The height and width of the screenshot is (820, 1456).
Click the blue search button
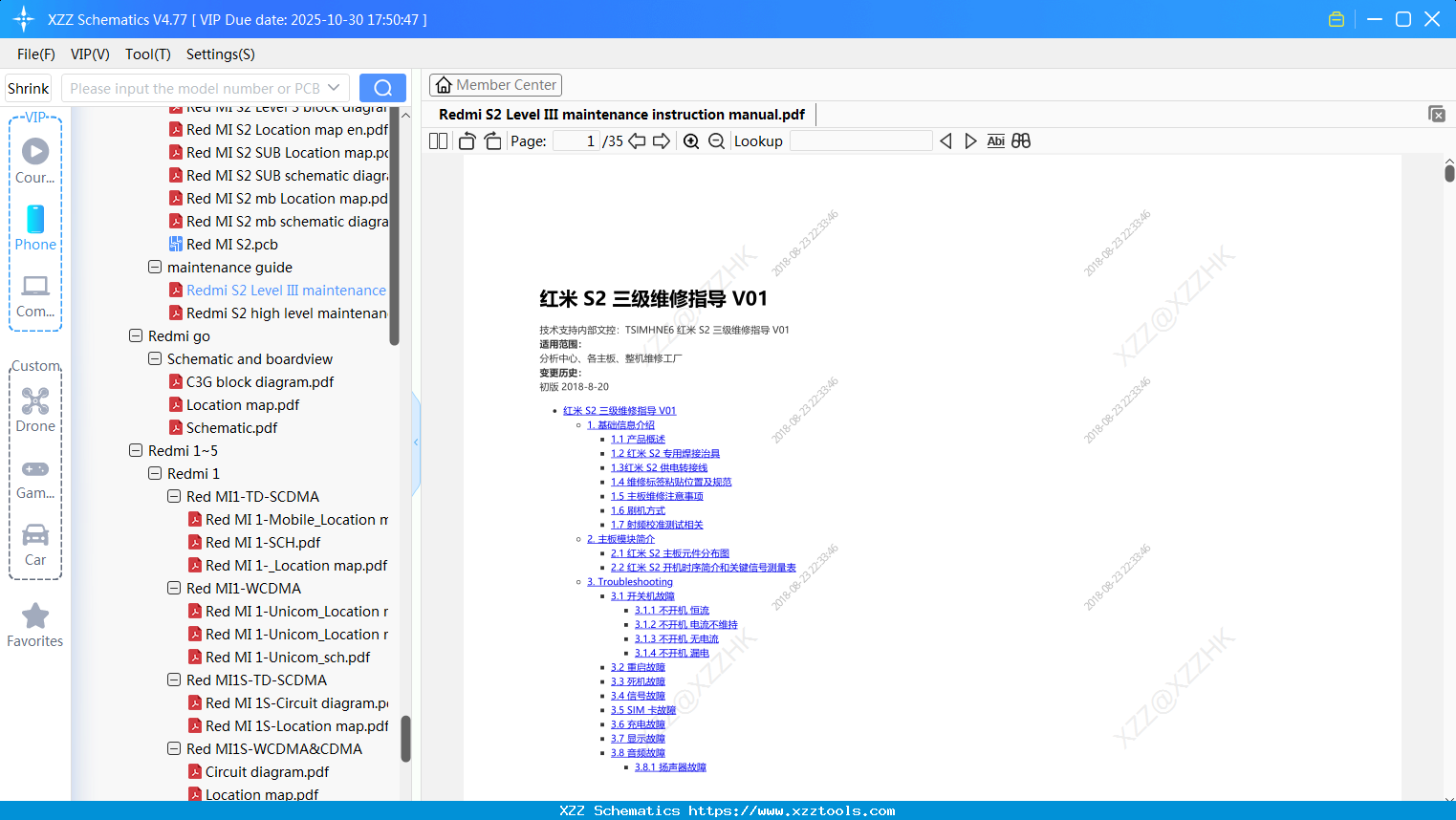pos(382,88)
